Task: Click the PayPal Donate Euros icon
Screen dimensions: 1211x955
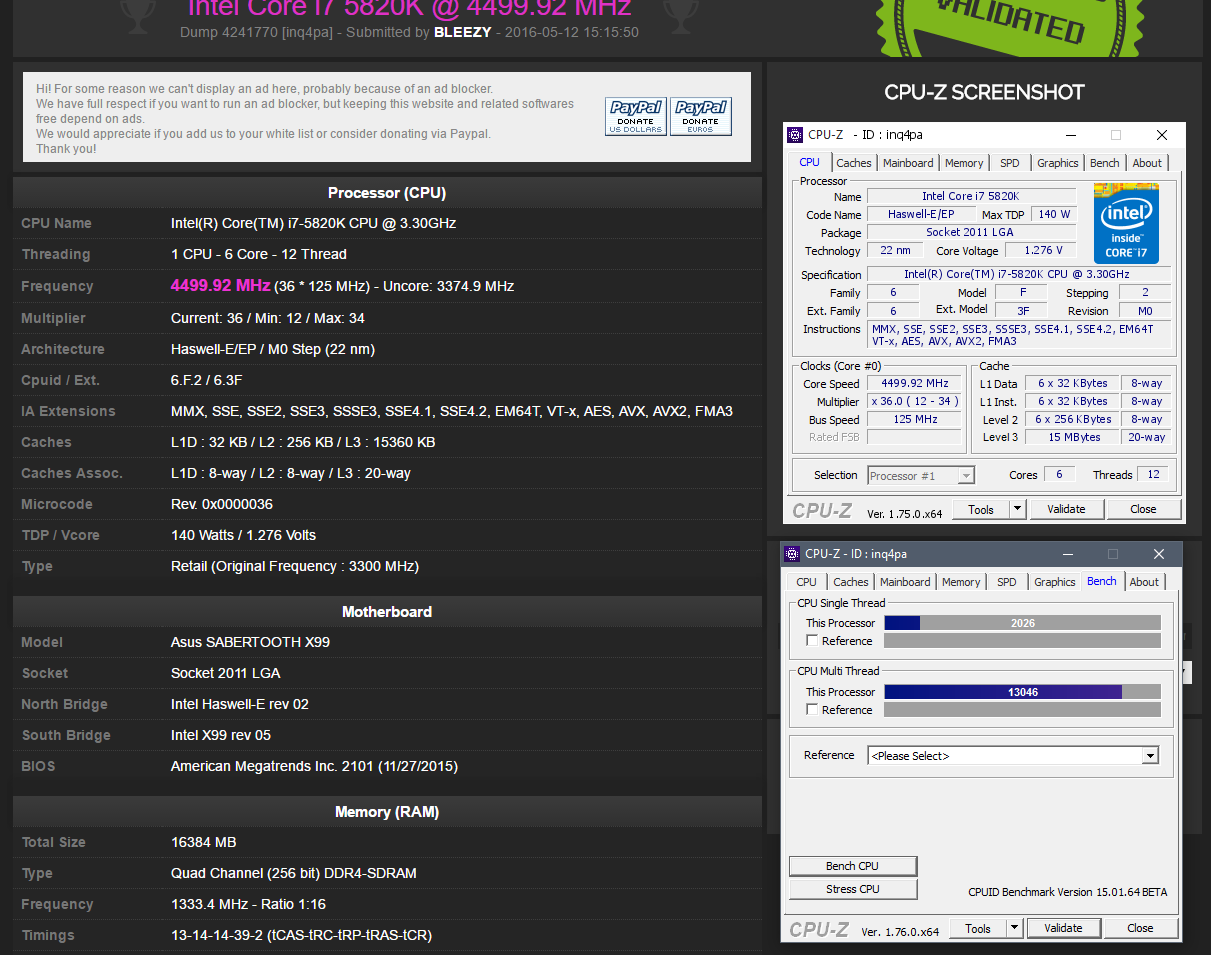Action: 701,116
